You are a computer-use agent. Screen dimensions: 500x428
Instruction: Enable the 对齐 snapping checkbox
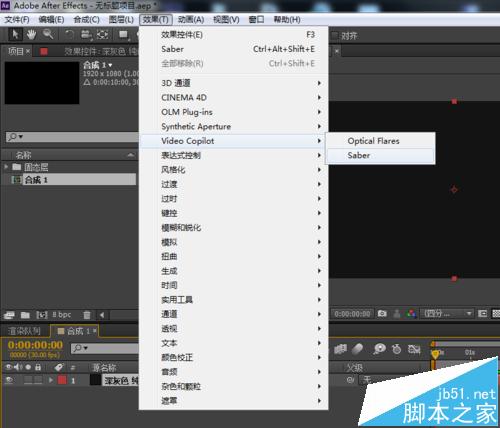point(334,35)
